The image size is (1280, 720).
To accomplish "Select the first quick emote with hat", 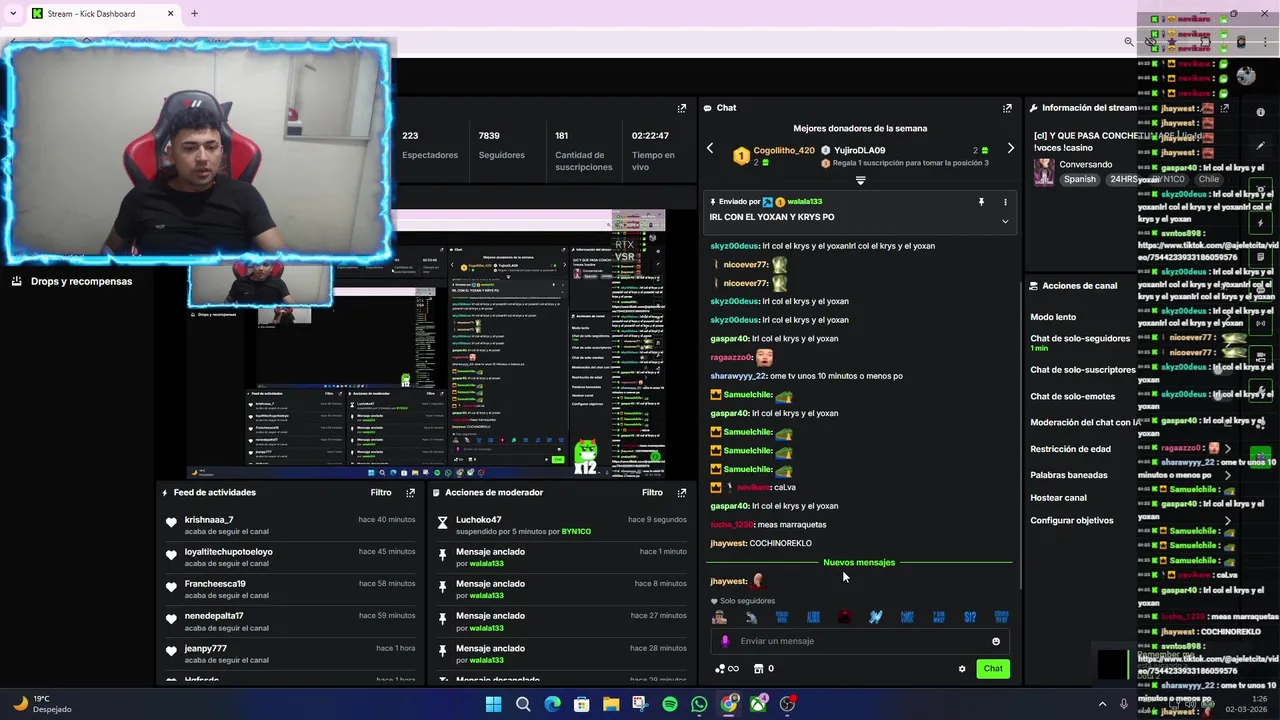I will click(719, 617).
